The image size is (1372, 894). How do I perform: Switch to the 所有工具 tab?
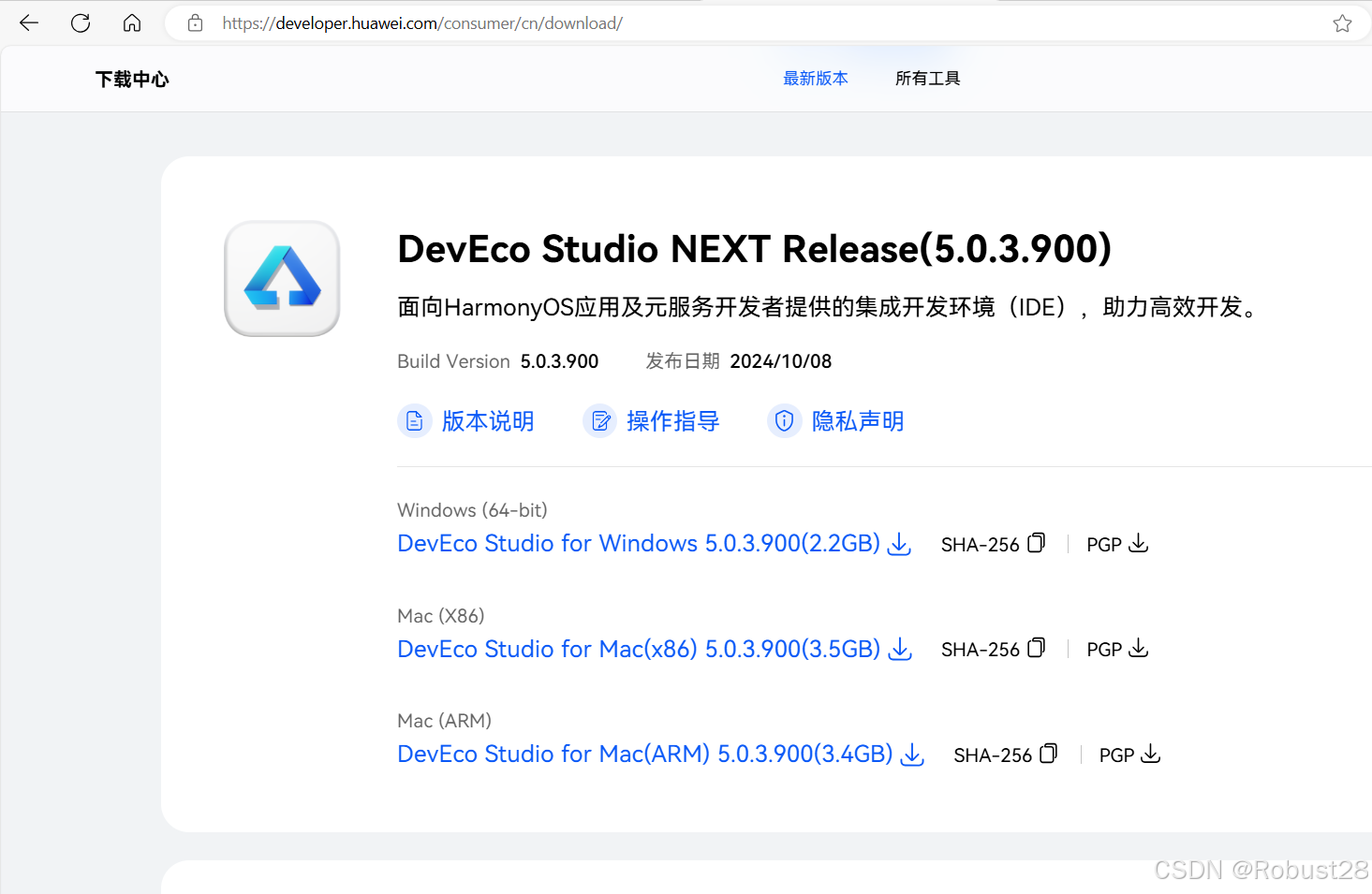tap(927, 79)
